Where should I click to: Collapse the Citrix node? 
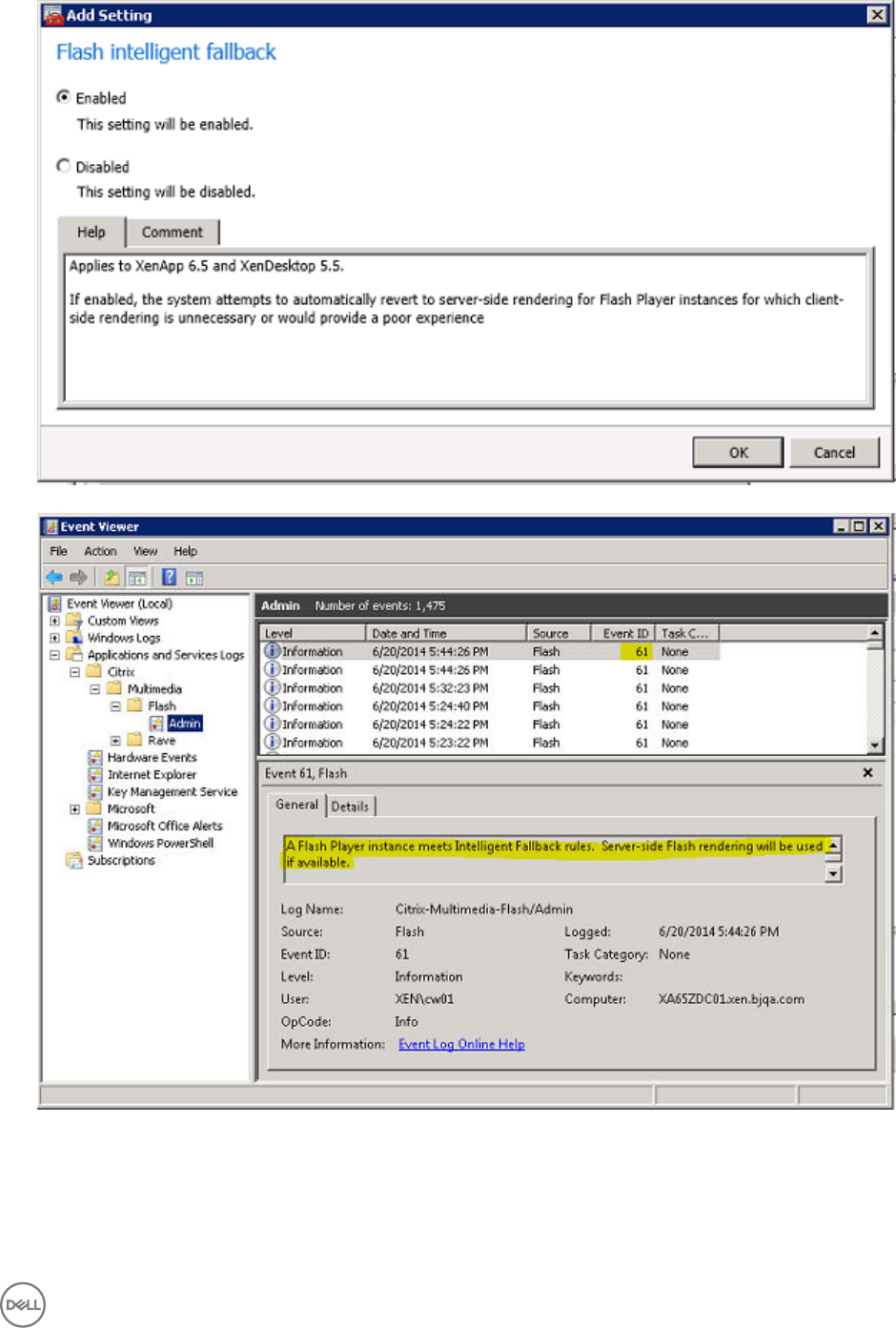click(x=74, y=671)
